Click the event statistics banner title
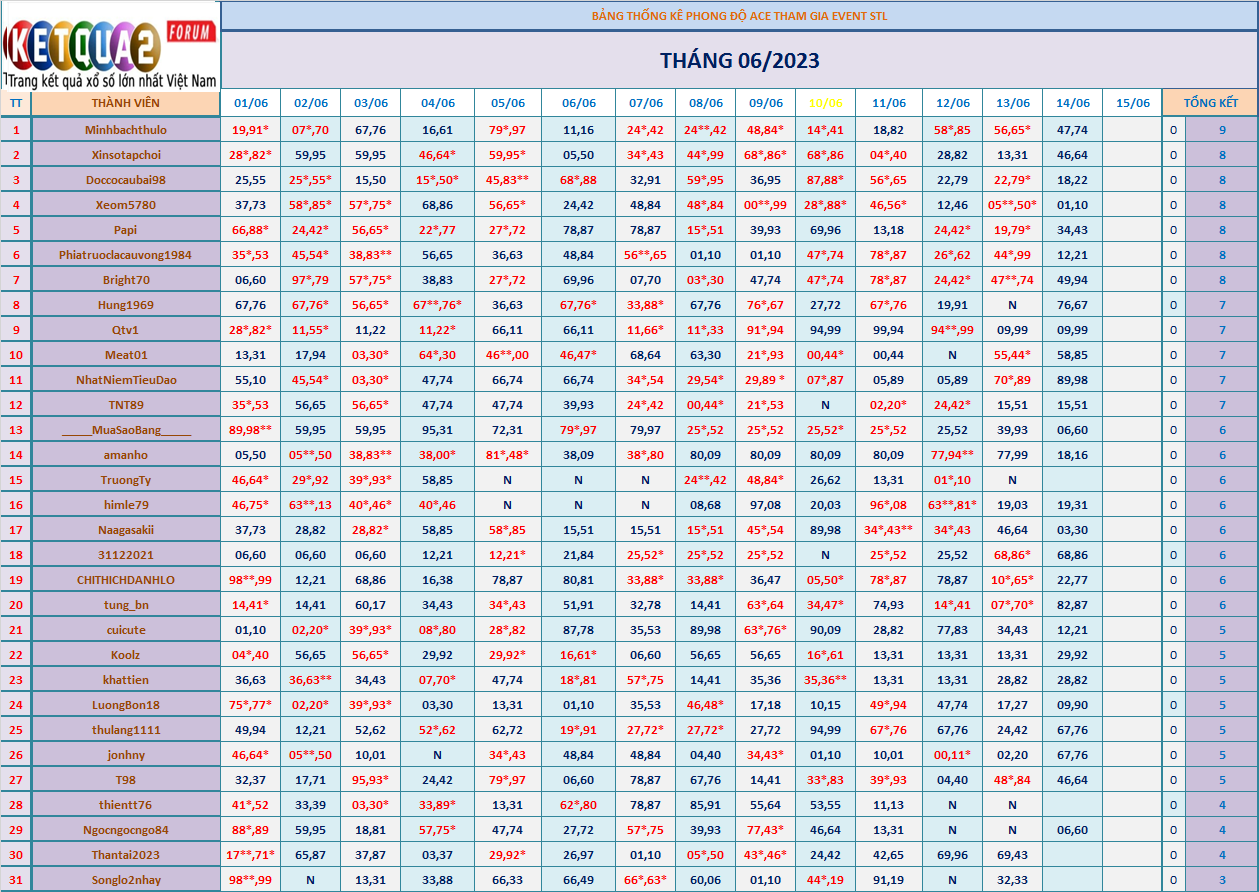Viewport: 1259px width, 892px height. tap(739, 16)
